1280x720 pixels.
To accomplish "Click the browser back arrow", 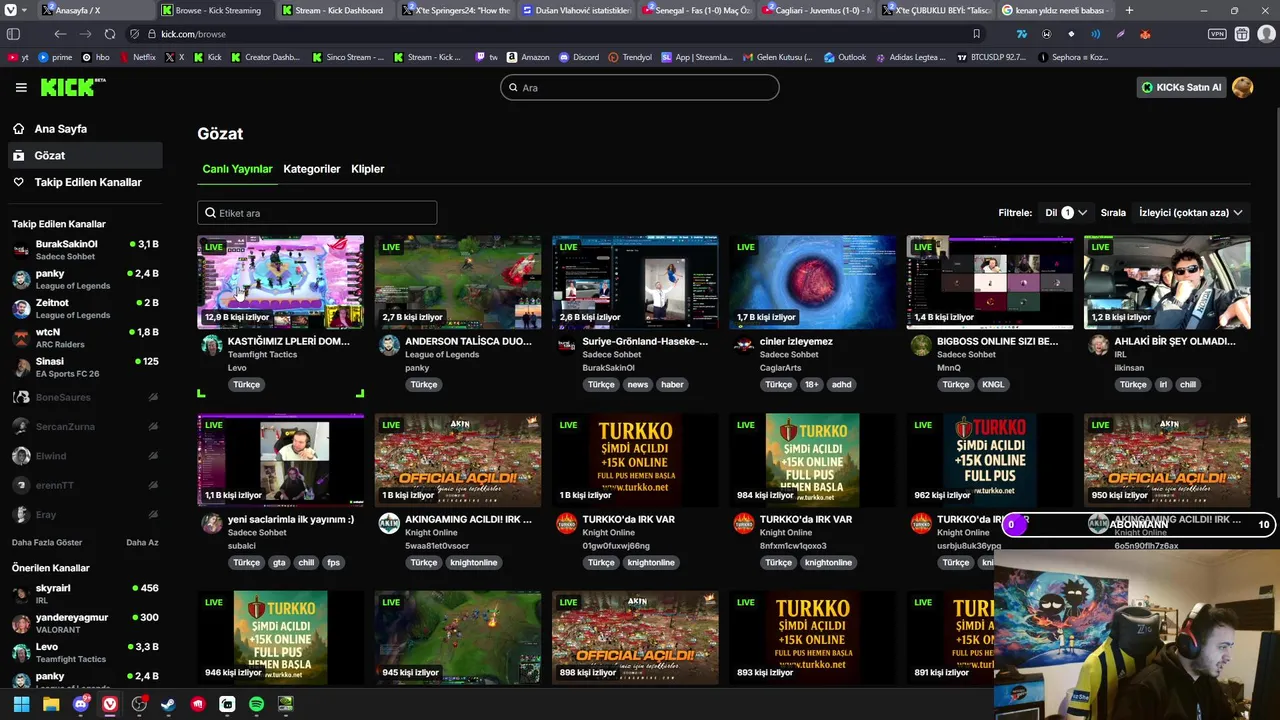I will pyautogui.click(x=60, y=34).
